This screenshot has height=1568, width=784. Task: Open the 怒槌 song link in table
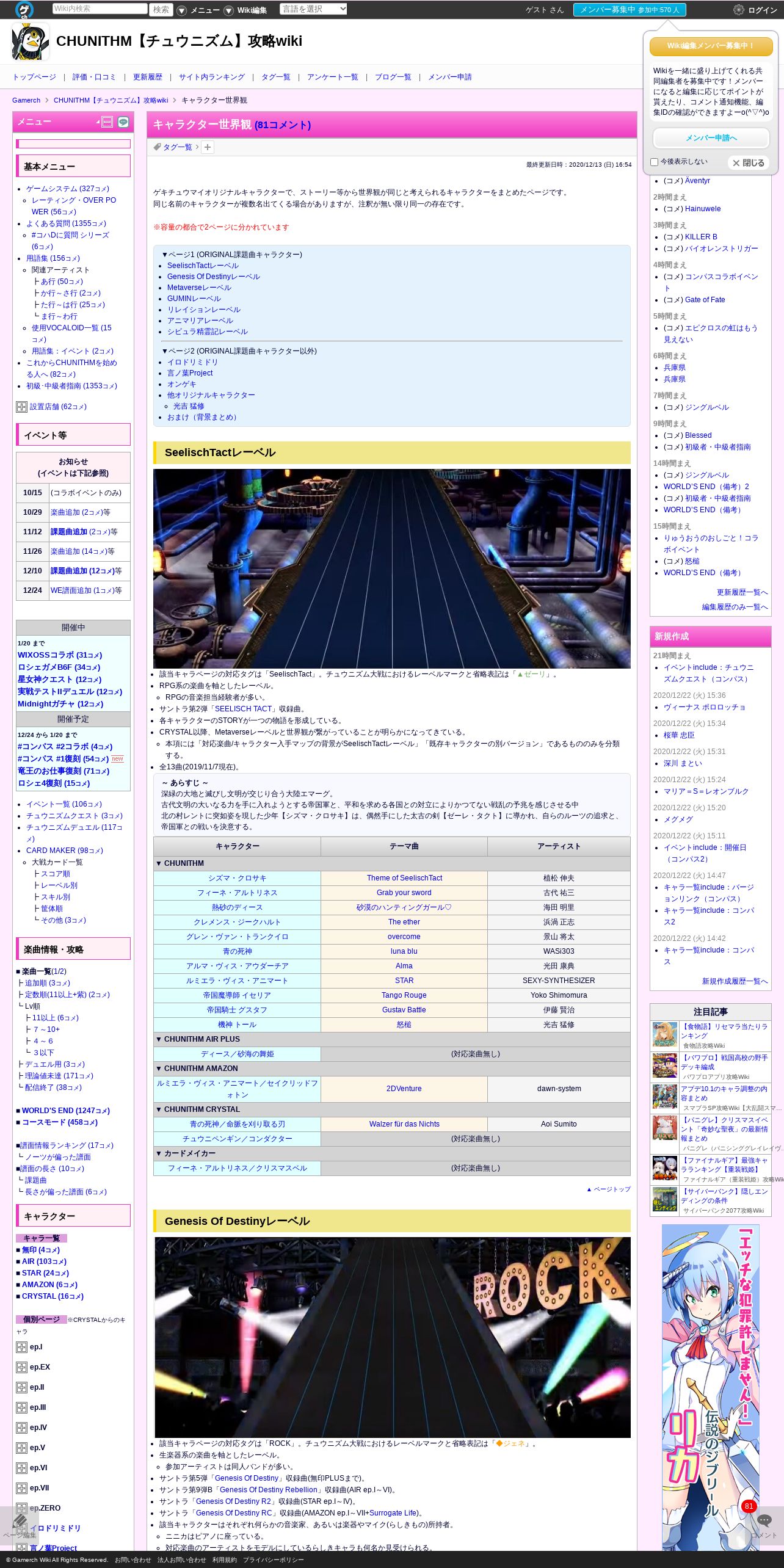(x=404, y=1025)
